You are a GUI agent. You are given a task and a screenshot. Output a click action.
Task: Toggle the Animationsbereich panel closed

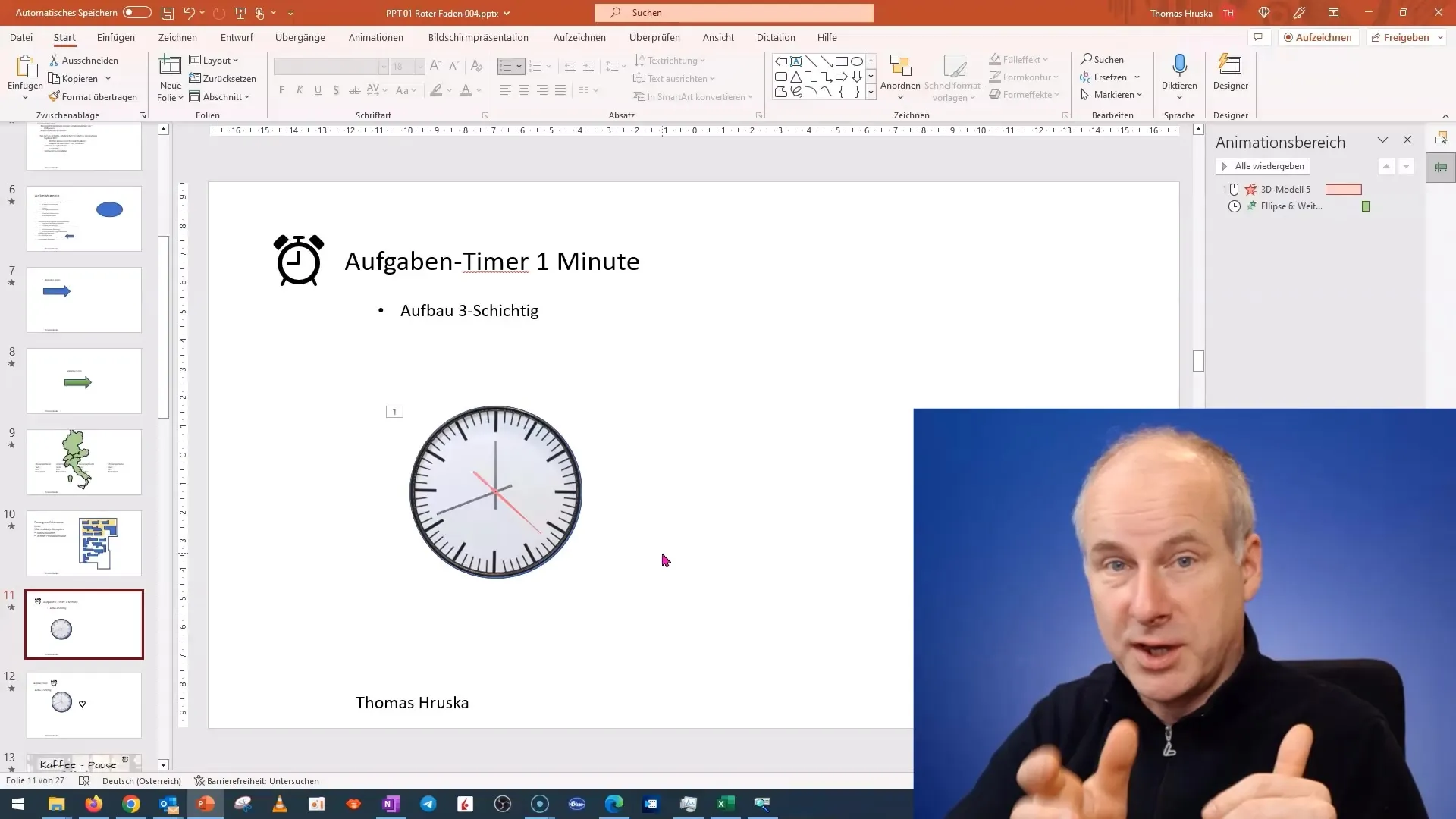click(1407, 140)
